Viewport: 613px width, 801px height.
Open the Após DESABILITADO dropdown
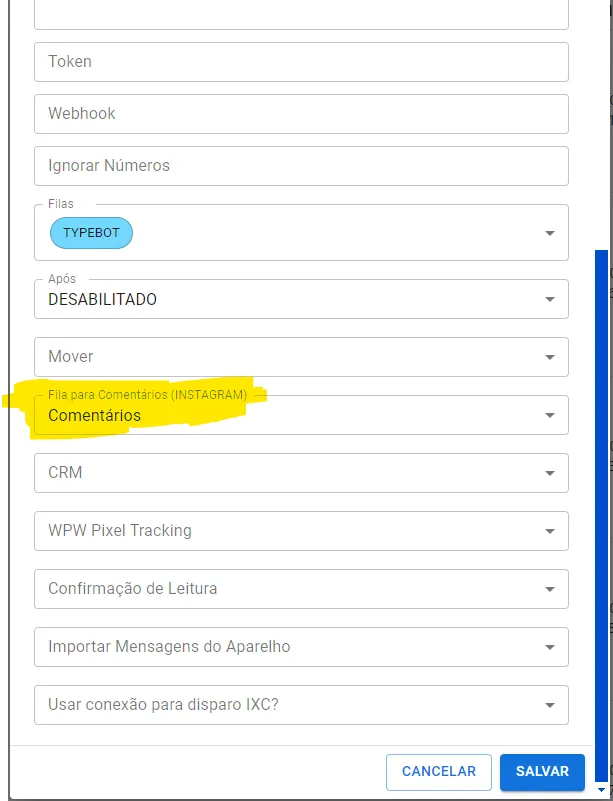coord(301,299)
